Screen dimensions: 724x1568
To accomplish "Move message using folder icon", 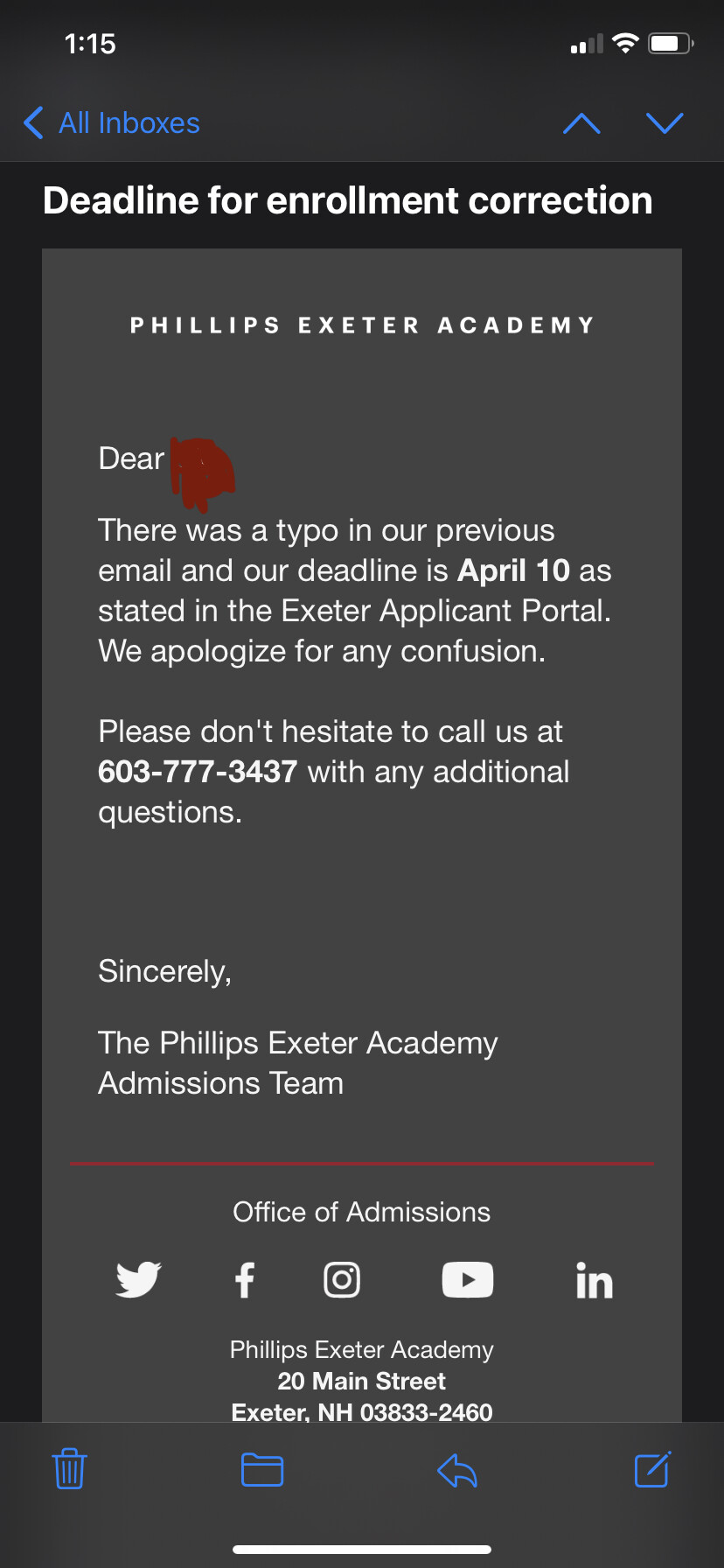I will coord(262,1469).
